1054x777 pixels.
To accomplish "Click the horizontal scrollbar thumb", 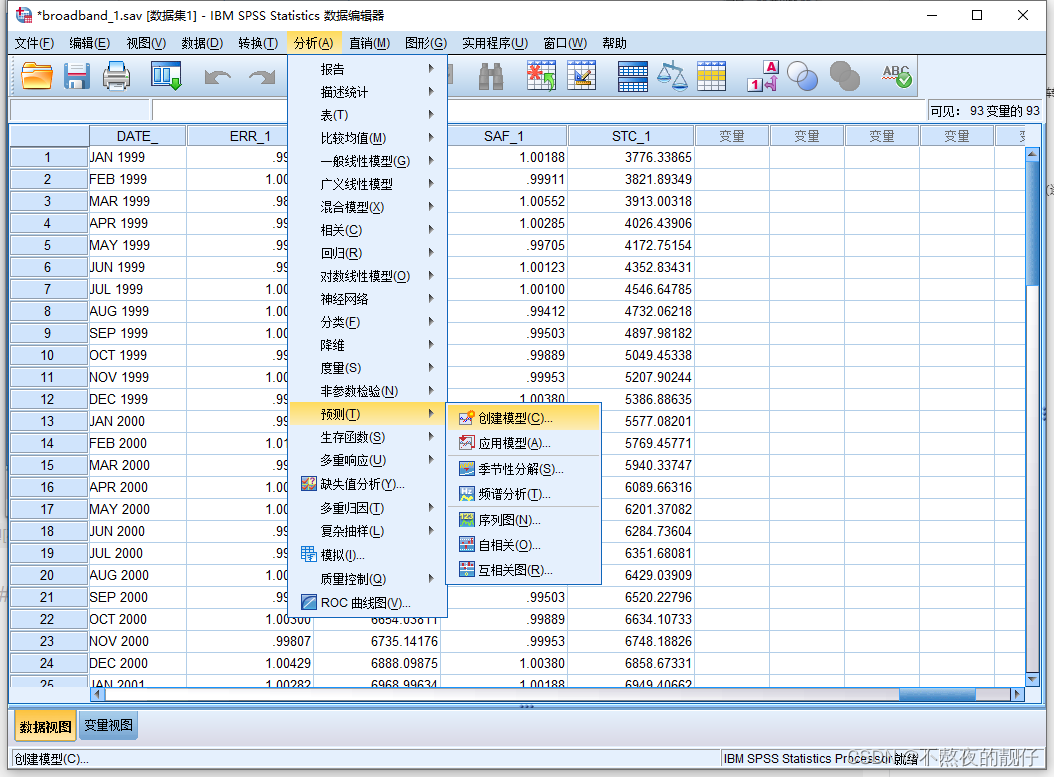I will [x=936, y=694].
